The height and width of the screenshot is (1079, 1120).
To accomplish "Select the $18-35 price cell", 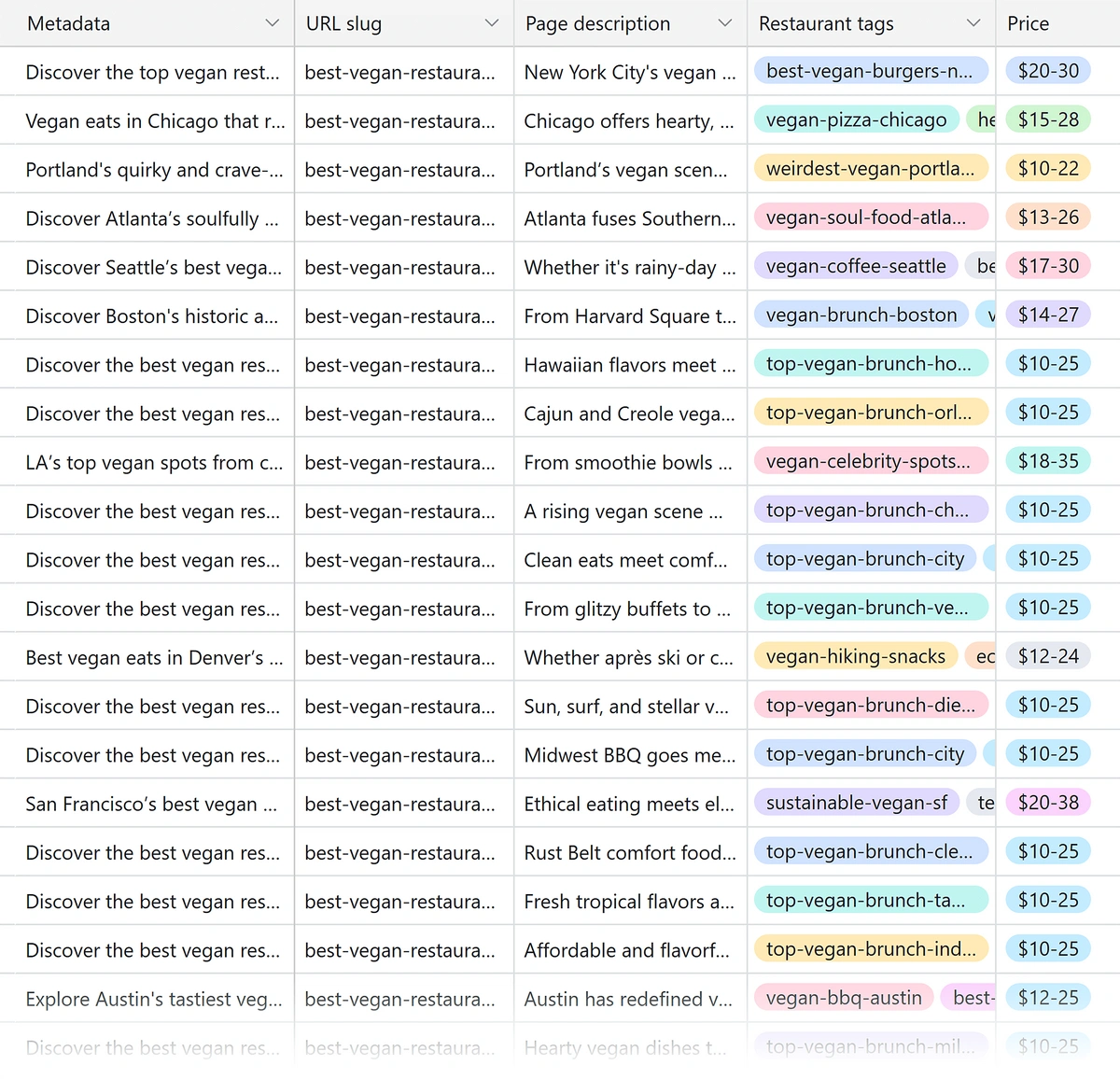I will 1047,461.
